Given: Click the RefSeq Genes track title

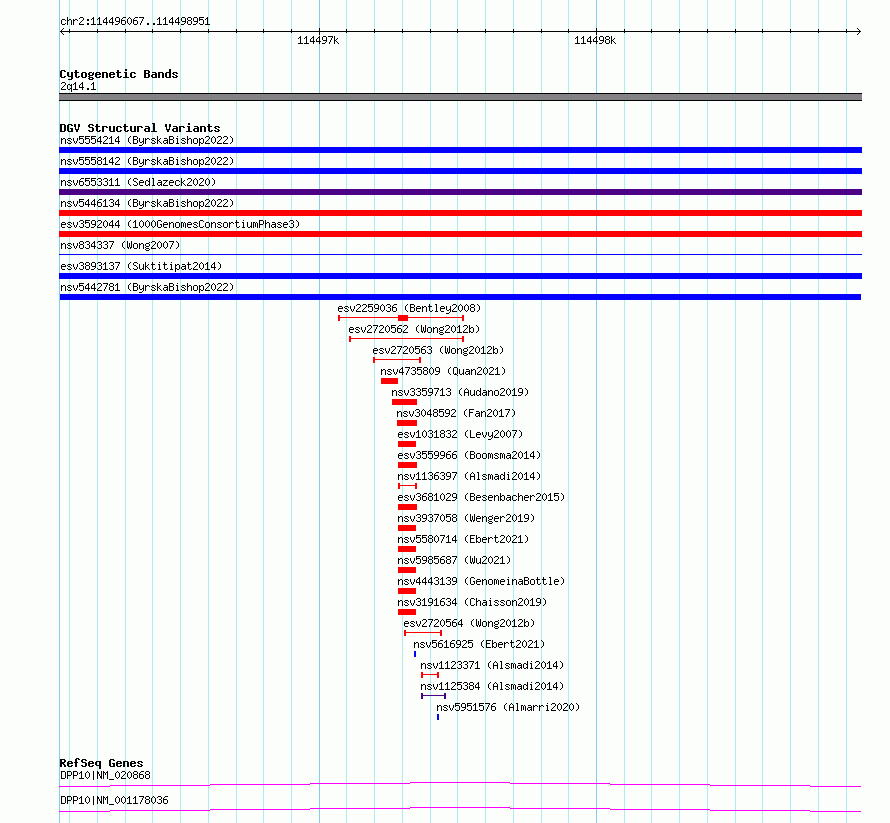Looking at the screenshot, I should 101,763.
